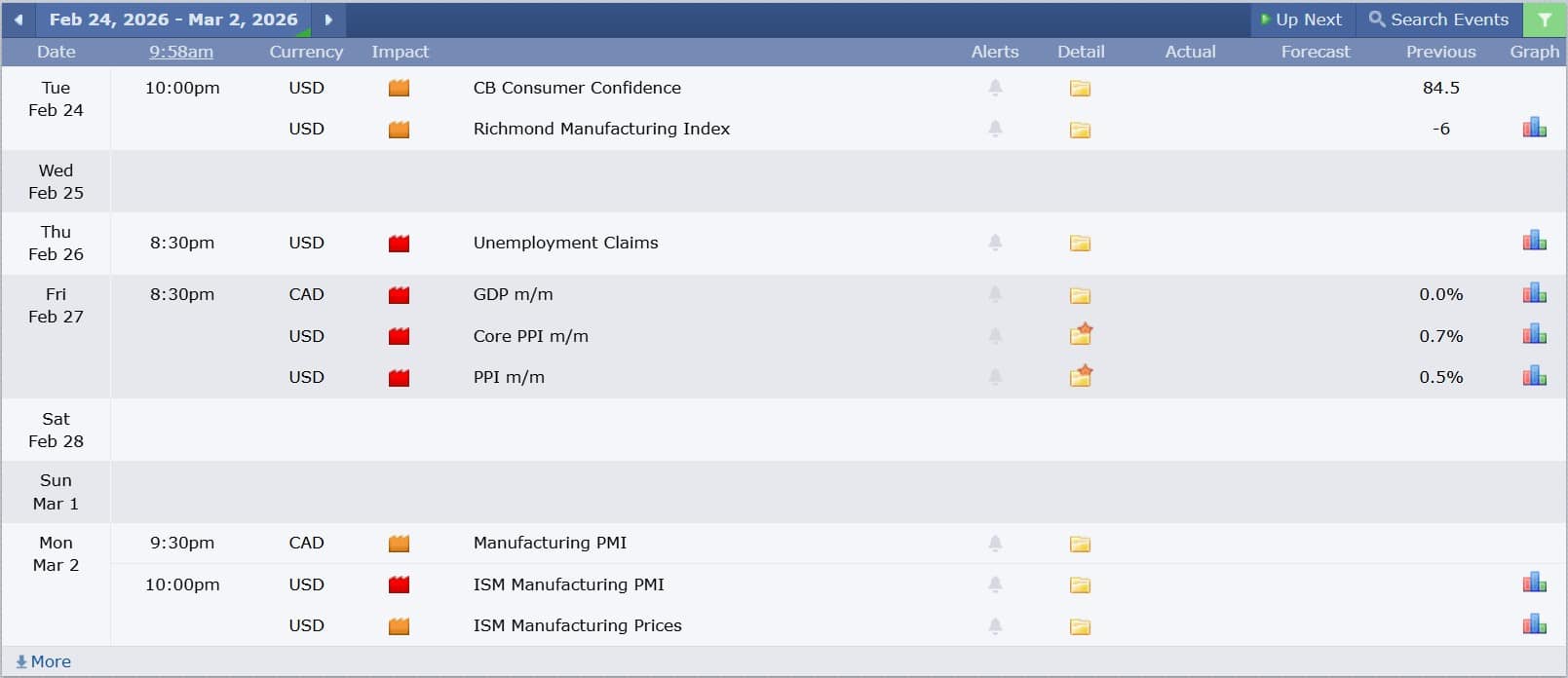The image size is (1568, 678).
Task: Open detail folder for ISM Manufacturing PMI
Action: (x=1080, y=585)
